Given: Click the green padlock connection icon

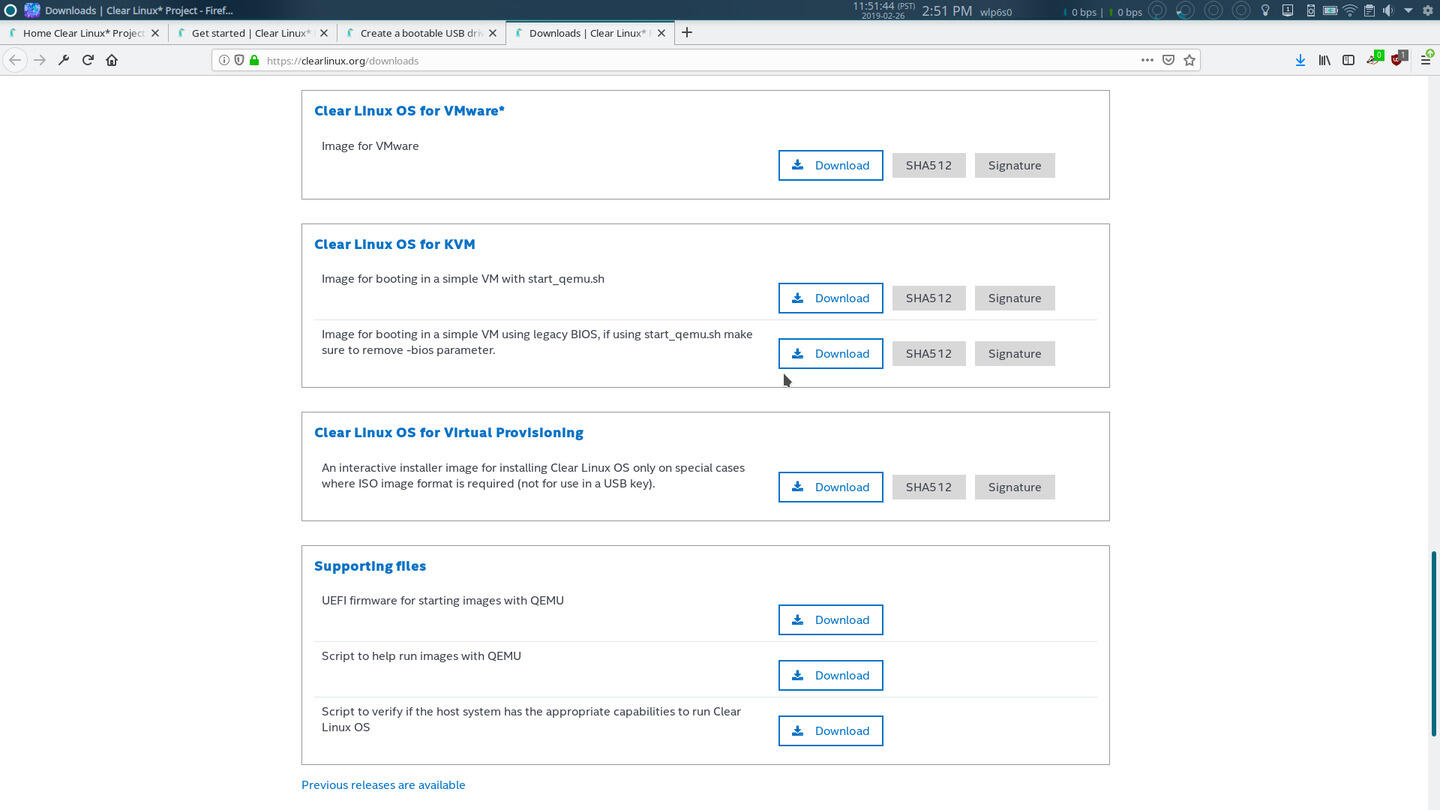Looking at the screenshot, I should (254, 60).
